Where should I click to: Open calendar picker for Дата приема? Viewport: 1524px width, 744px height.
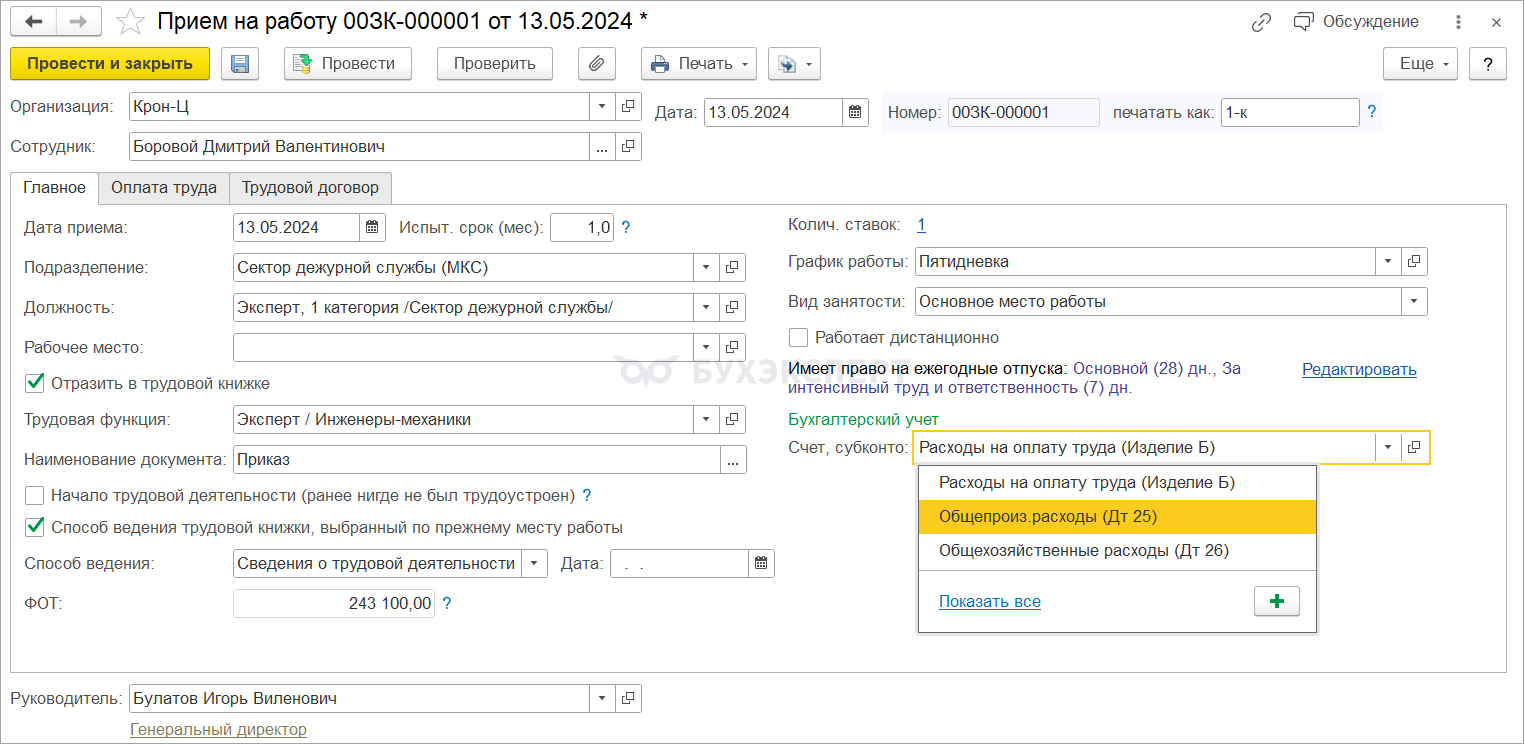pos(372,228)
